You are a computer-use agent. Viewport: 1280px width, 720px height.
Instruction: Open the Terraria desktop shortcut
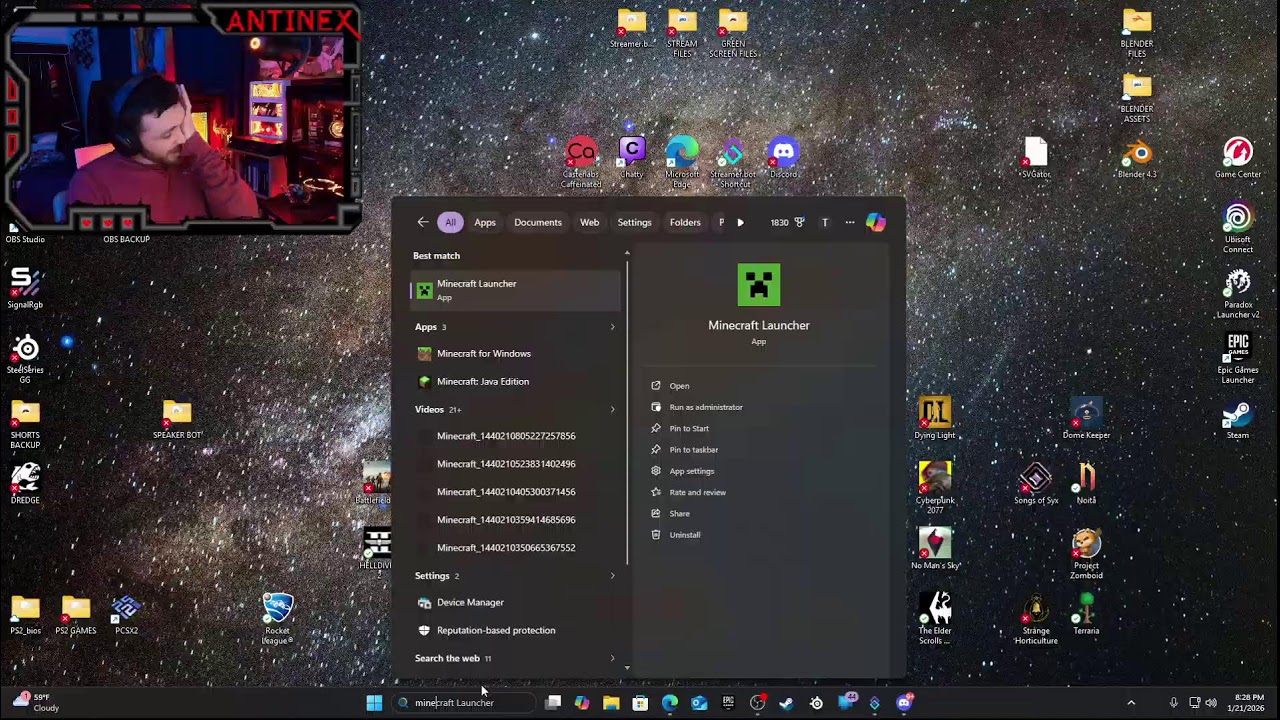1086,615
